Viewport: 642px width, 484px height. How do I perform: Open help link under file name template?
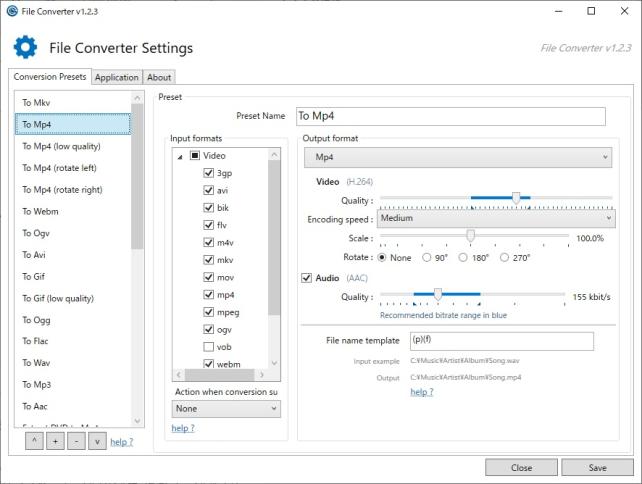point(421,392)
